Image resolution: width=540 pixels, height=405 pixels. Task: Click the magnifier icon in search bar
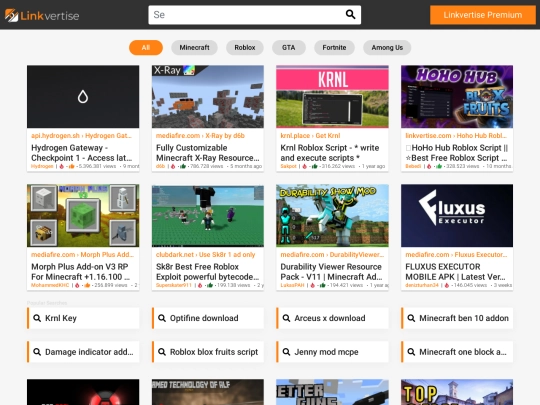[x=350, y=14]
